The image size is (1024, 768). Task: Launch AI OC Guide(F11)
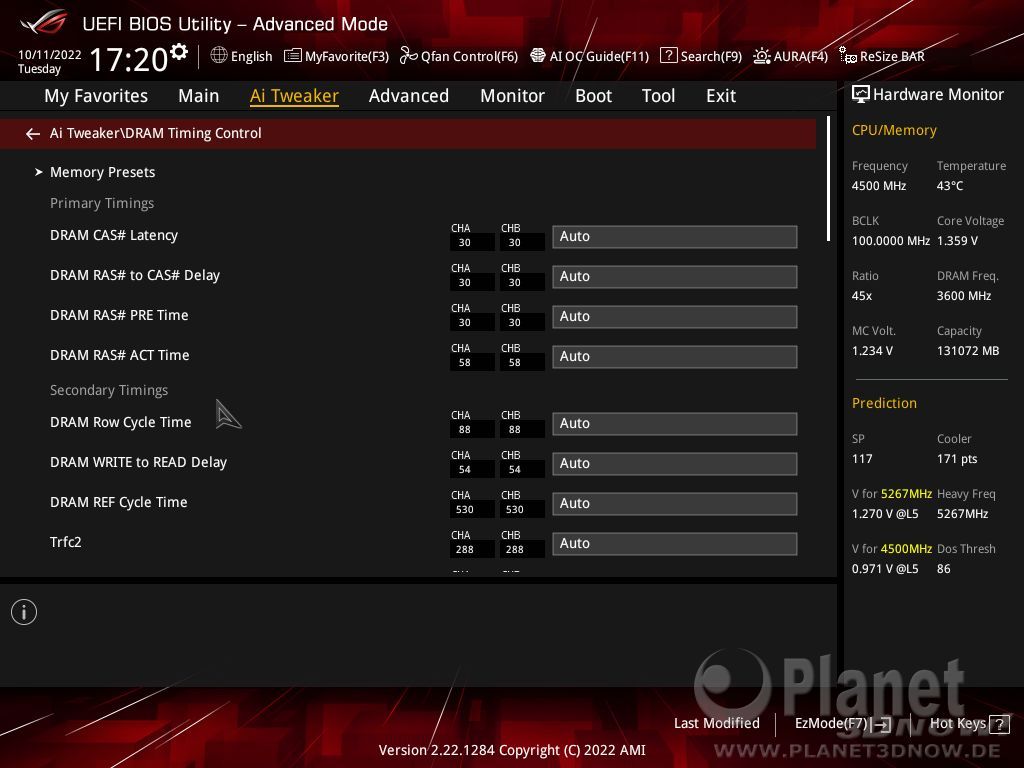(x=590, y=56)
